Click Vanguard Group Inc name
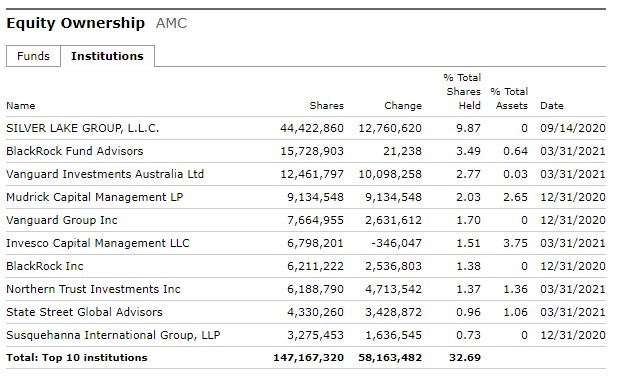This screenshot has height=378, width=635. click(x=62, y=220)
